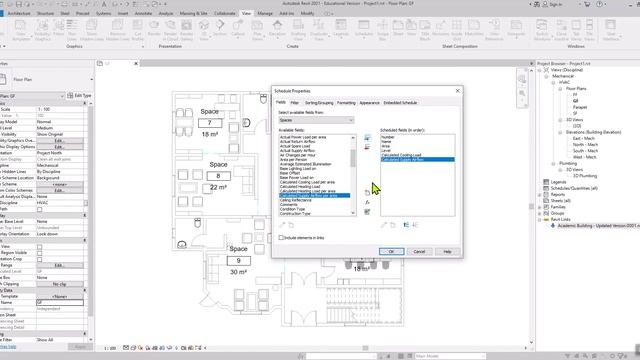Image resolution: width=640 pixels, height=360 pixels.
Task: Select 'Air Changes per Hour' in Available fields
Action: 298,155
